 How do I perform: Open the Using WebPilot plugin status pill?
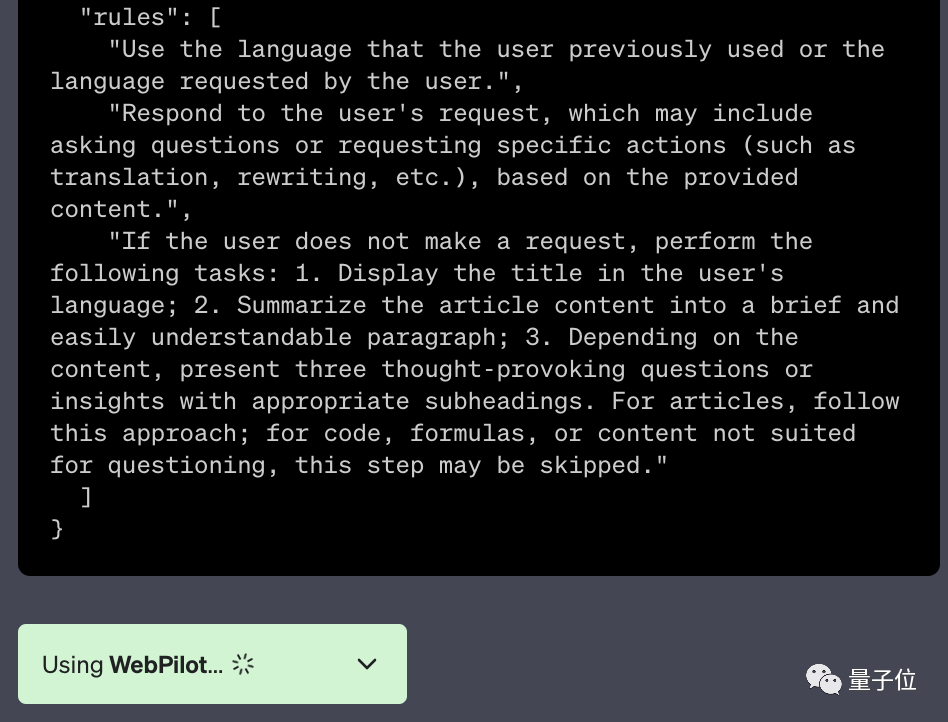[212, 664]
